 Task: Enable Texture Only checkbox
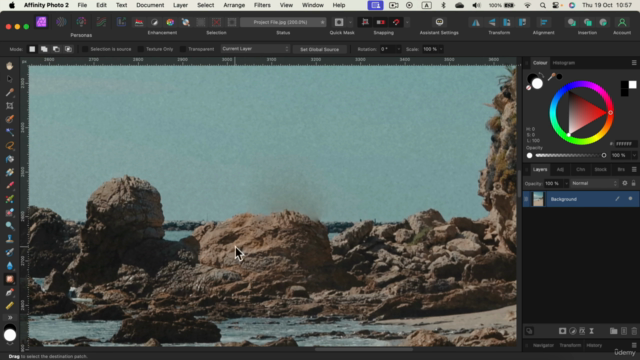tap(141, 49)
